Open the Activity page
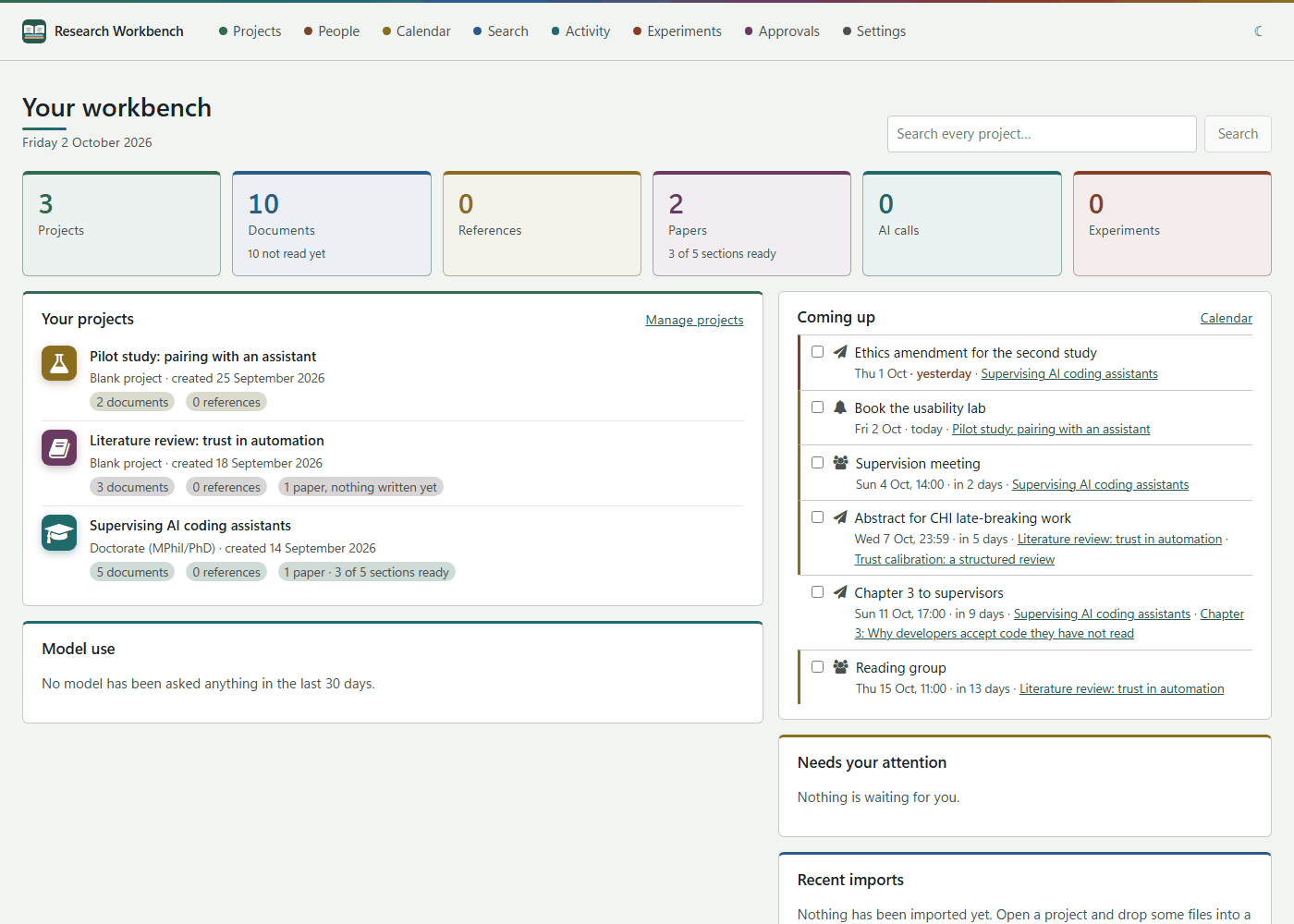This screenshot has height=924, width=1294. [580, 31]
